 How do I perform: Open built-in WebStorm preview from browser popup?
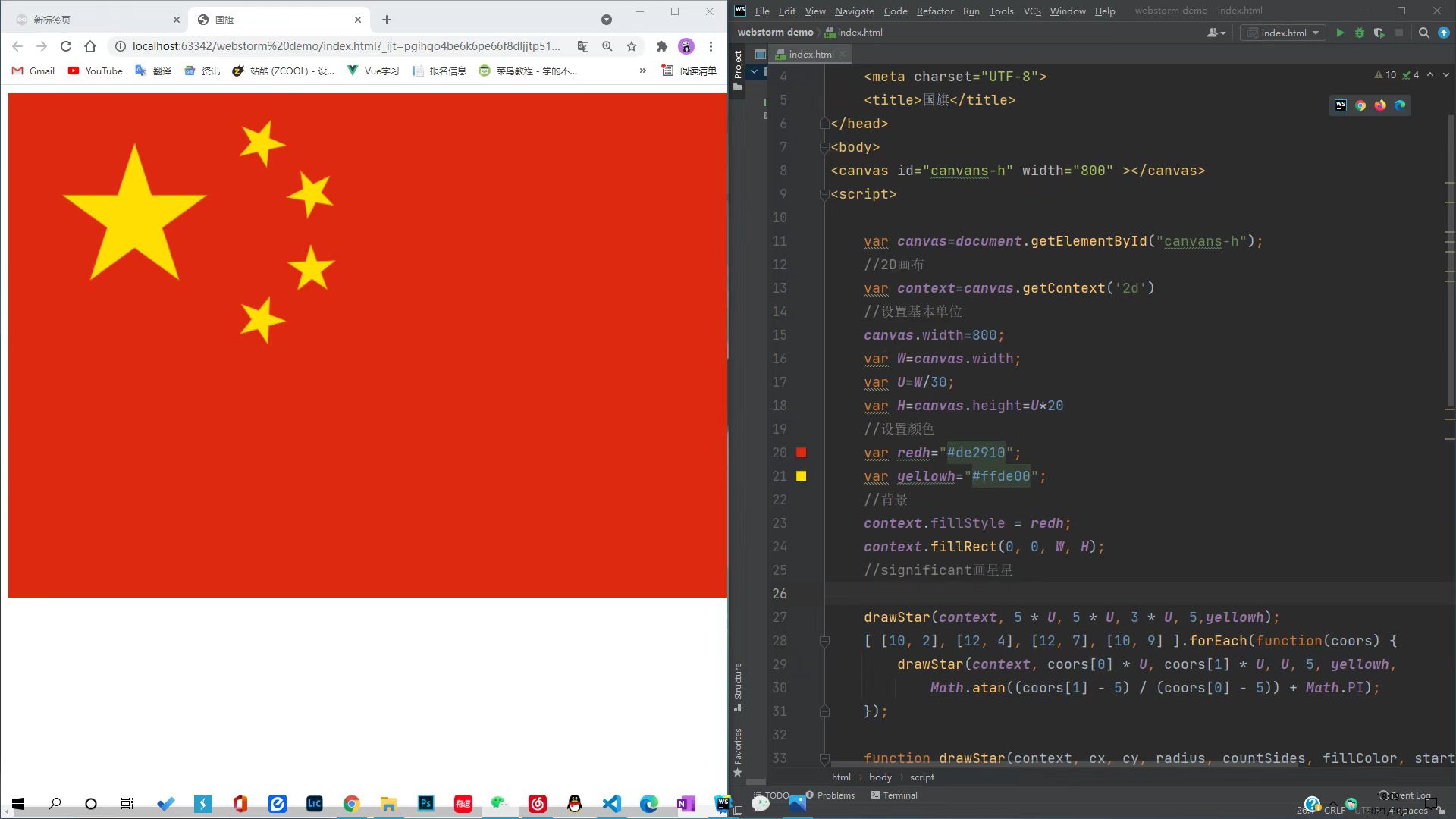(1341, 105)
